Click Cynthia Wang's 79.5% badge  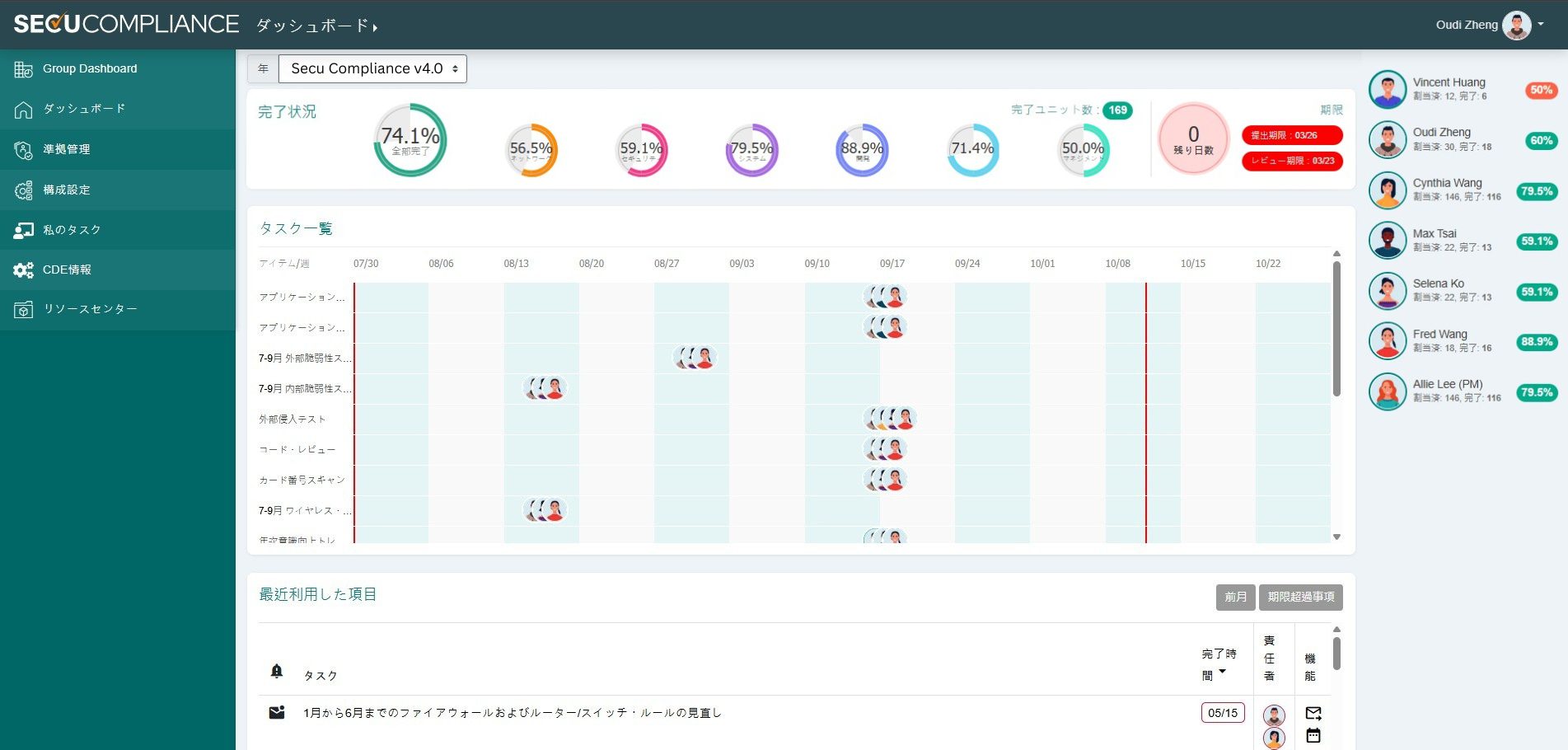click(1537, 191)
